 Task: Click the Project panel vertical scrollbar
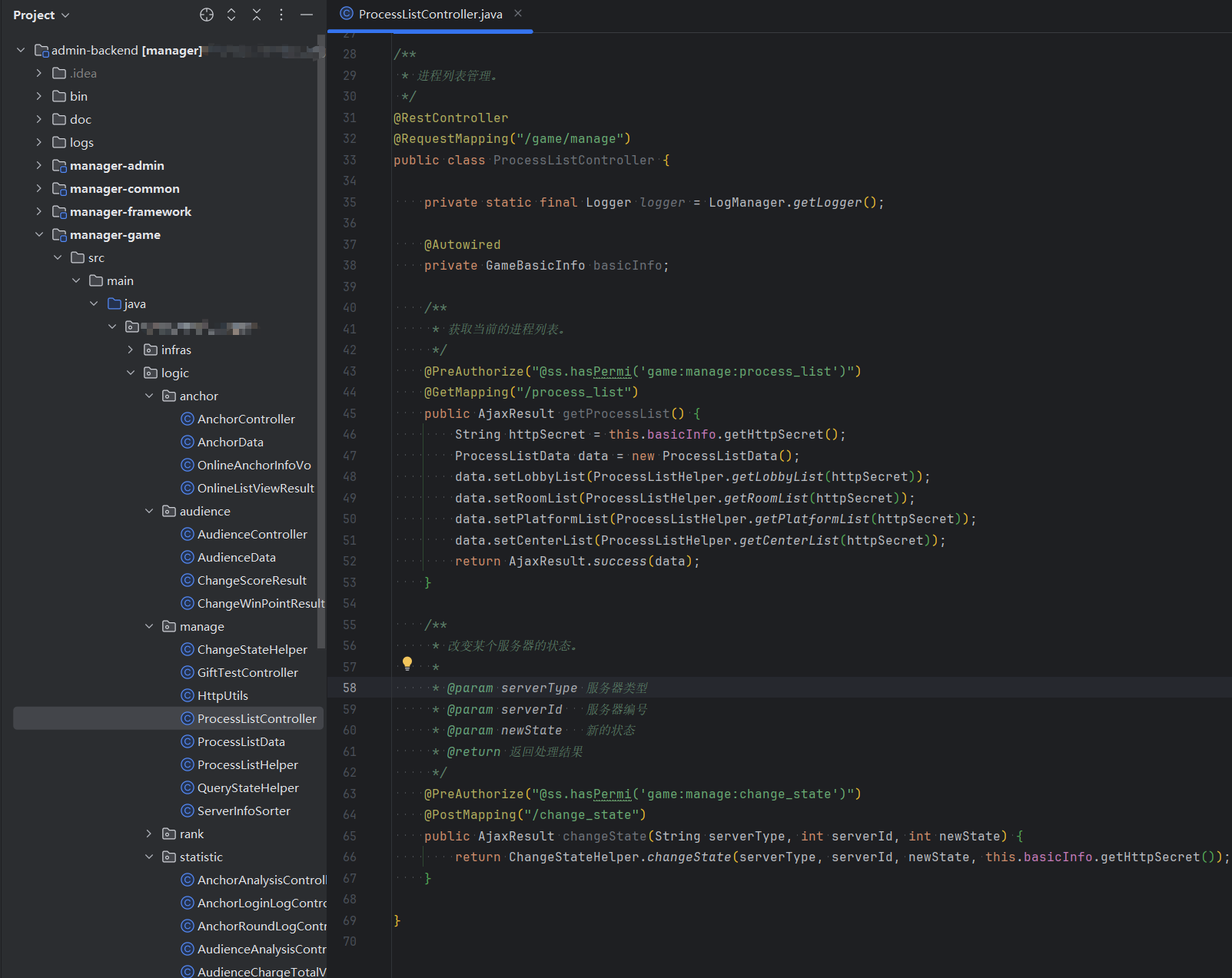(x=321, y=341)
